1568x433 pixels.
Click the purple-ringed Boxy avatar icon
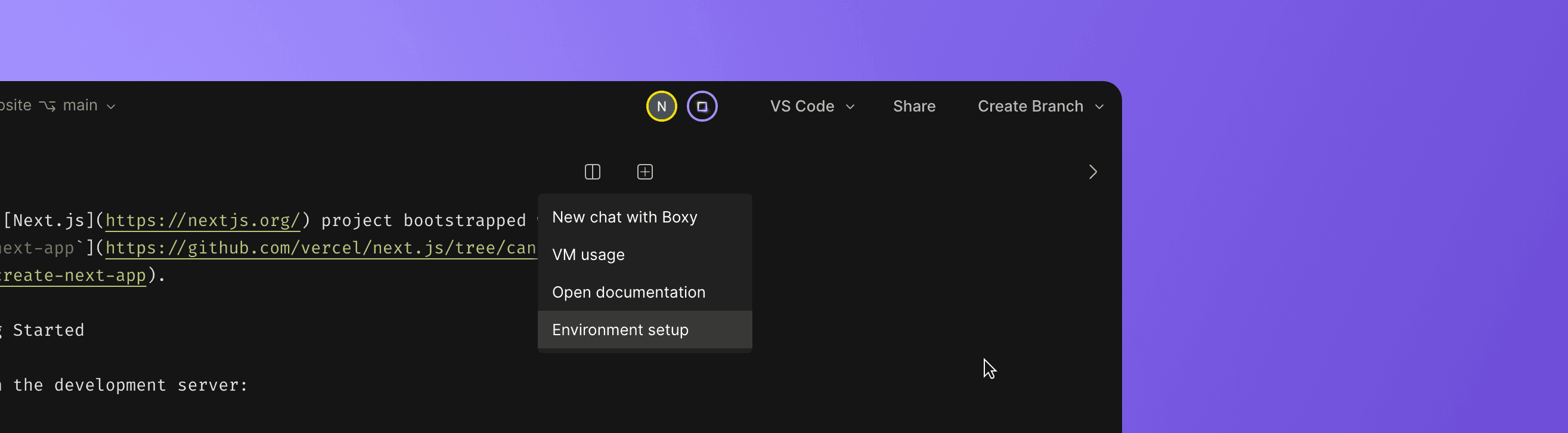[702, 107]
